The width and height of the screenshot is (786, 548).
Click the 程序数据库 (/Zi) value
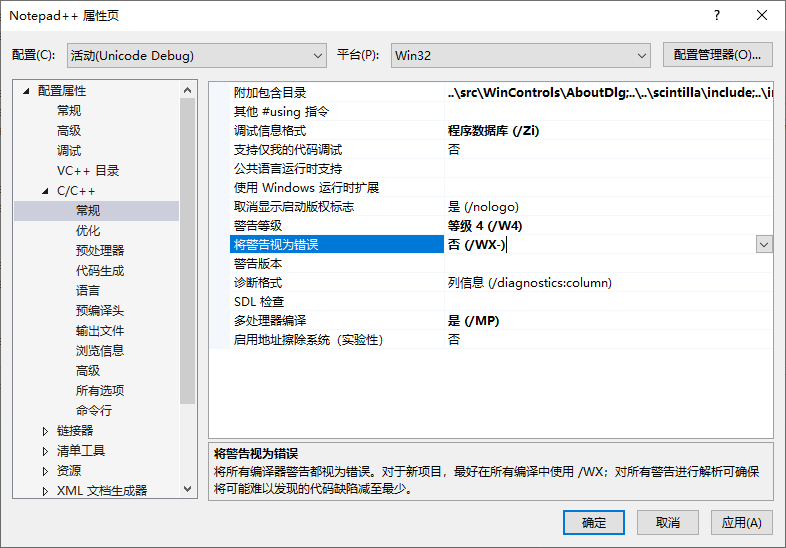[493, 131]
